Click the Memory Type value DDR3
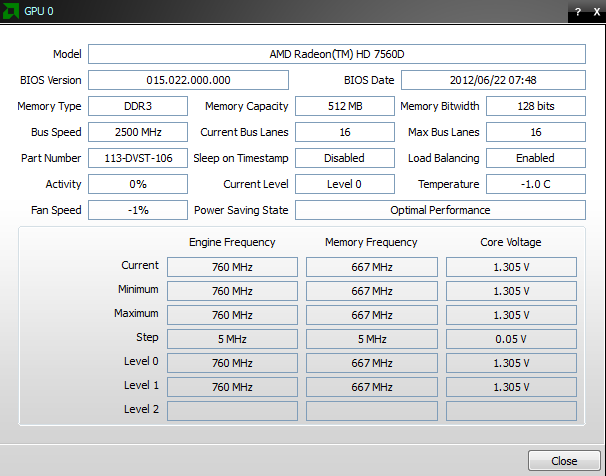Viewport: 606px width, 476px height. click(138, 106)
